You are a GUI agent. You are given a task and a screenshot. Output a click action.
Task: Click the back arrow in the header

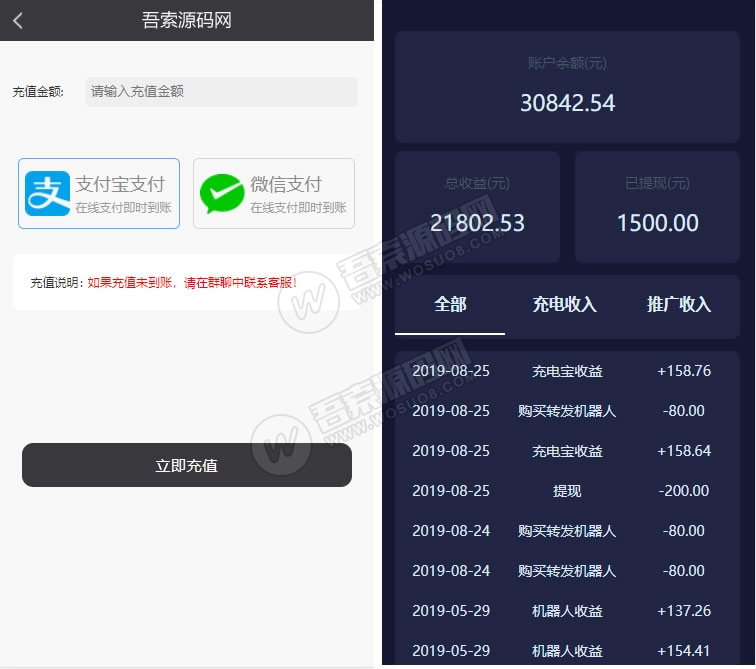[x=18, y=21]
